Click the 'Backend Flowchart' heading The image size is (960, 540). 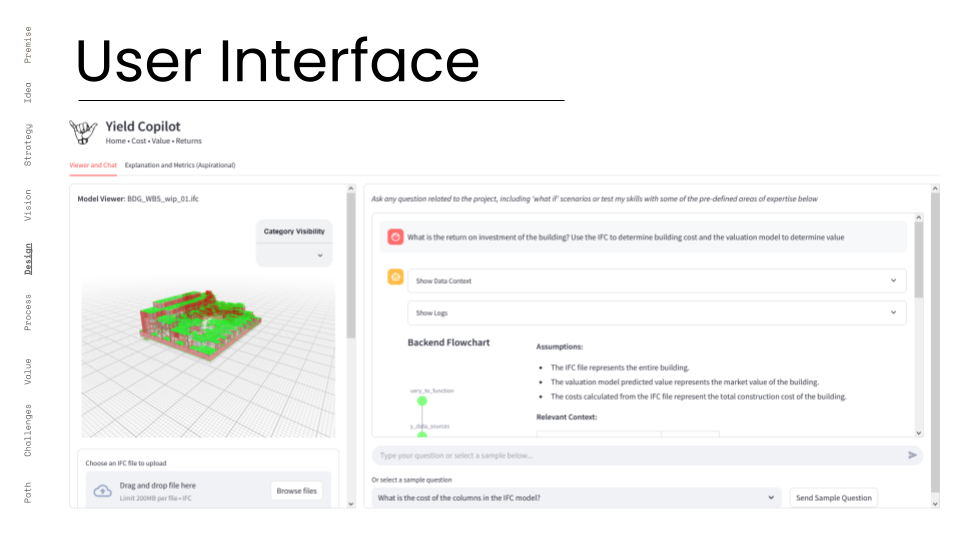pos(449,343)
